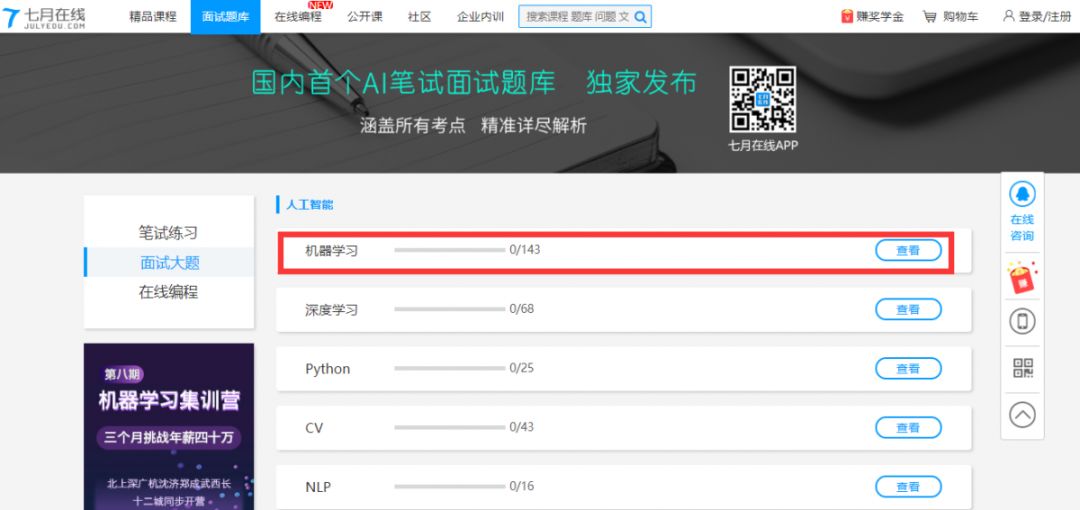Open the 公开课 nav item
1080x510 pixels.
pos(365,17)
